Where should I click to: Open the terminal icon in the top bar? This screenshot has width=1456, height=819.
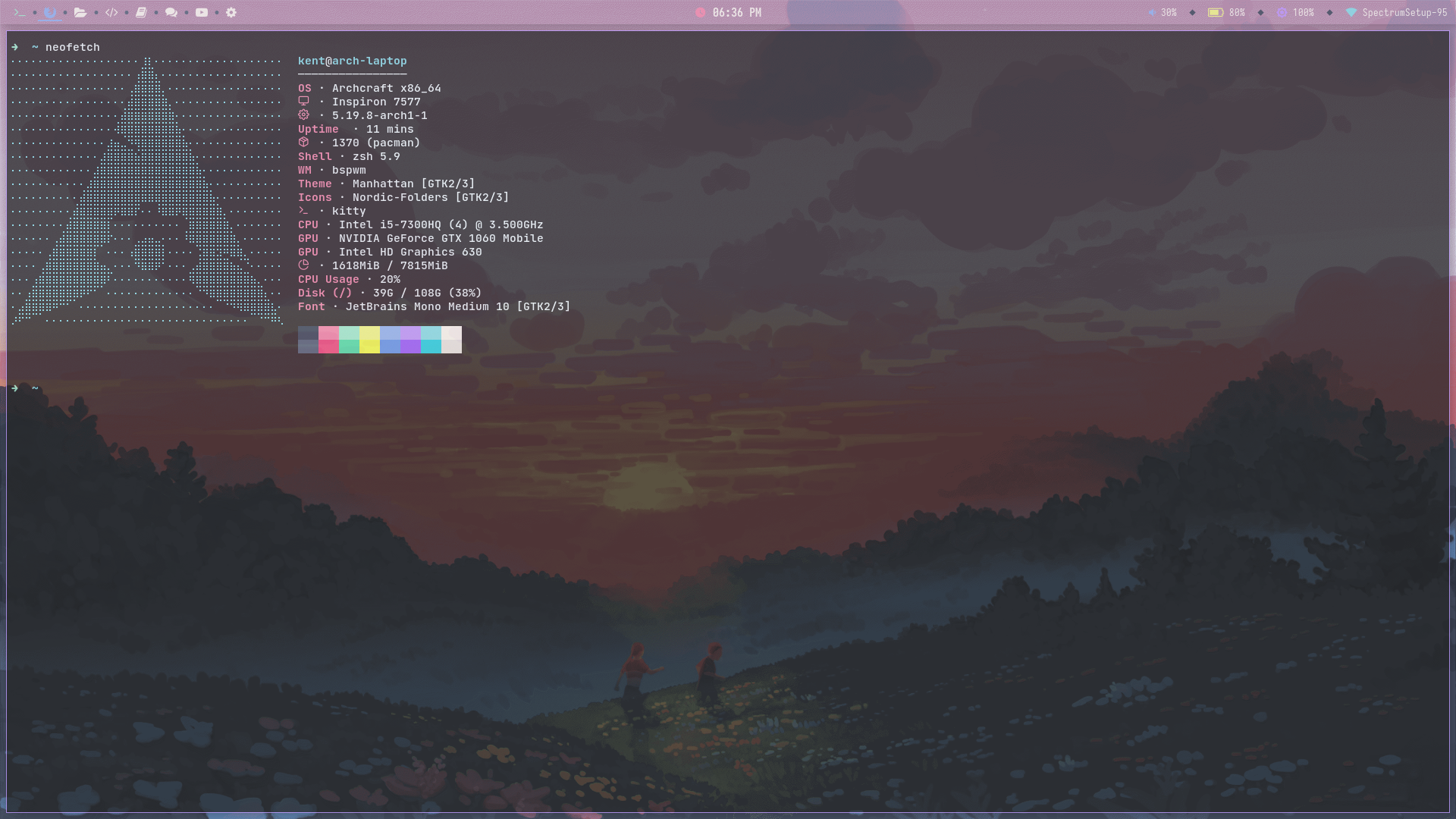(x=19, y=12)
